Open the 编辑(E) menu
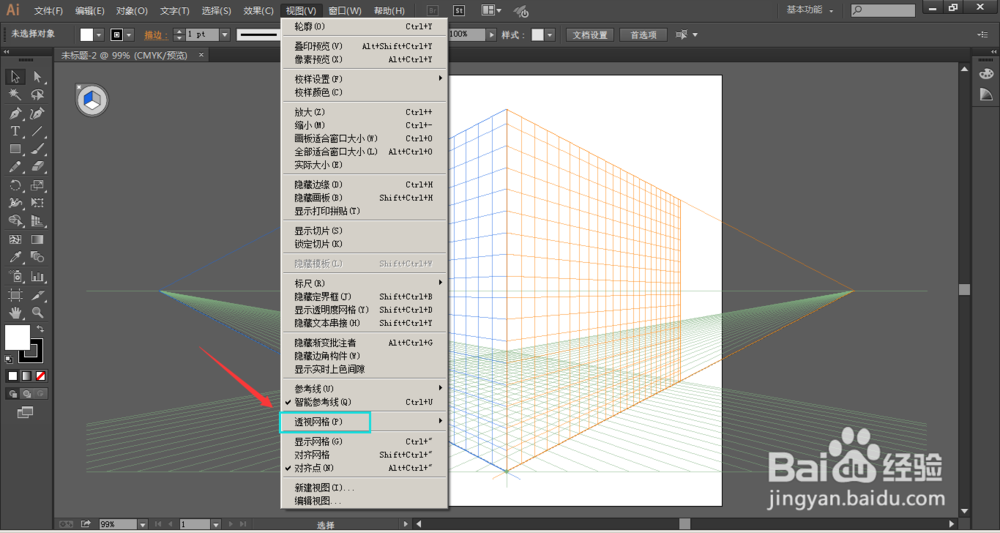Viewport: 1000px width, 533px height. pyautogui.click(x=90, y=11)
